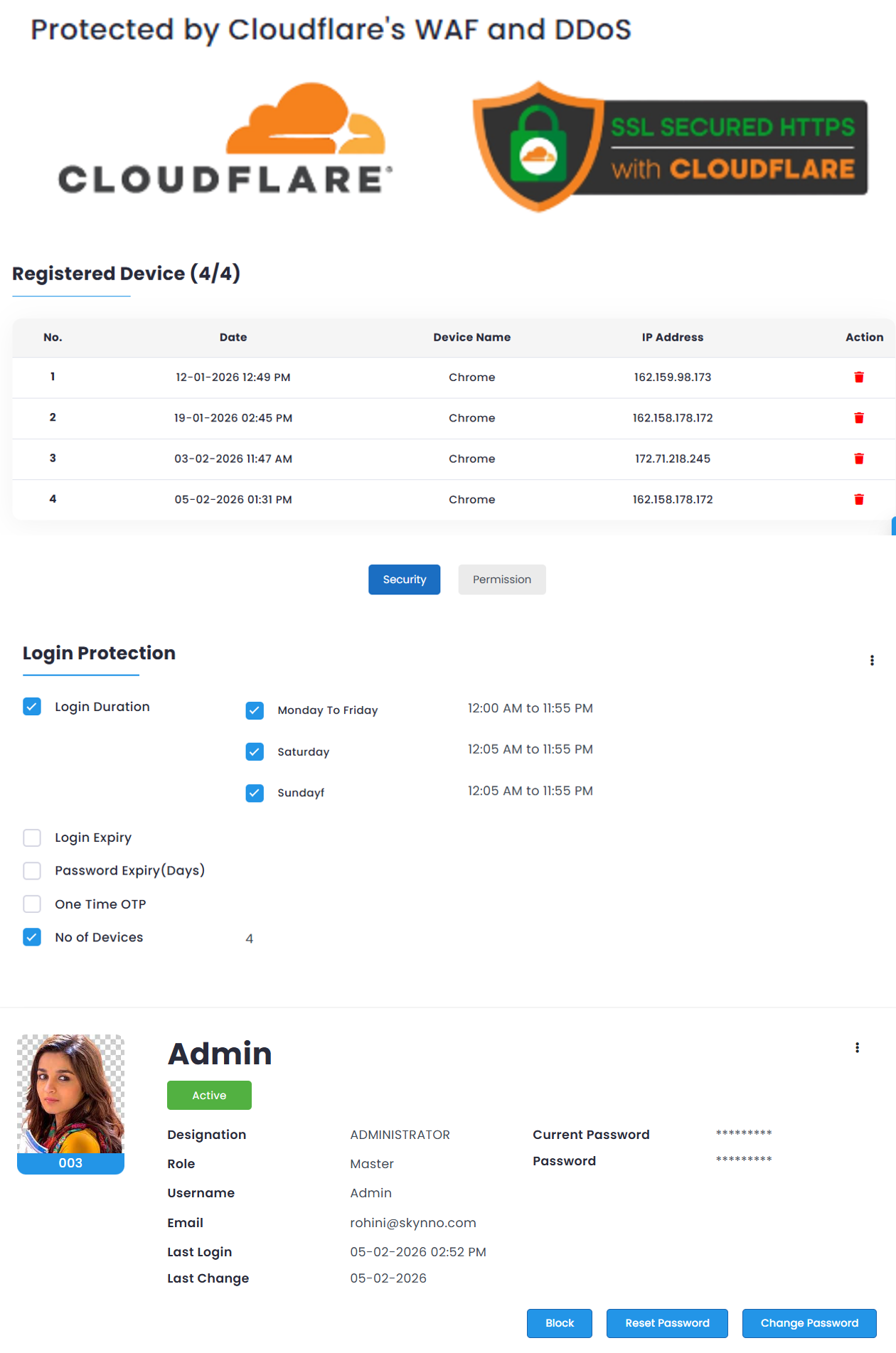The height and width of the screenshot is (1353, 896).
Task: Switch to the Permission tab
Action: (502, 579)
